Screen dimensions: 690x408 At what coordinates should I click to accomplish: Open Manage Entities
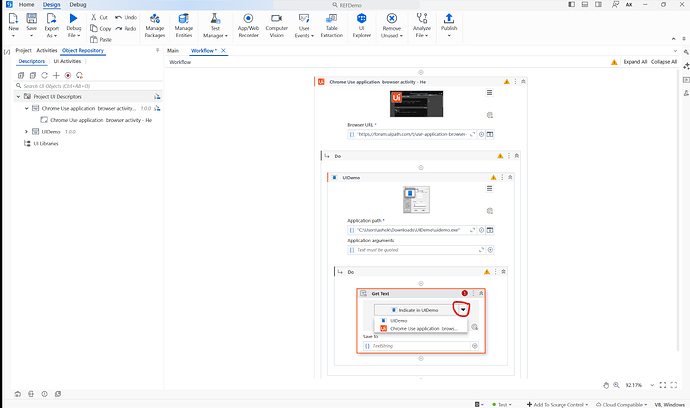(x=184, y=26)
